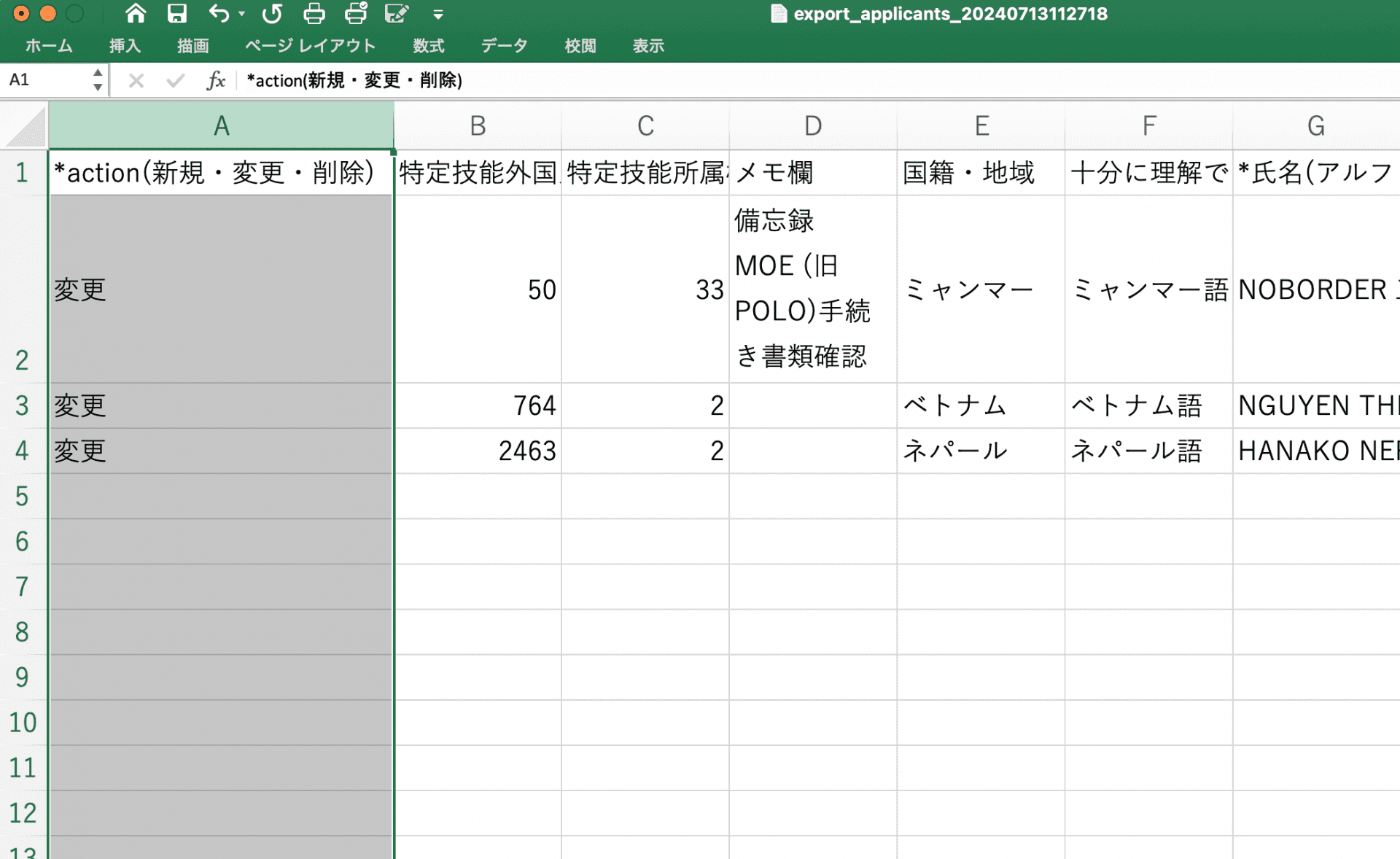The height and width of the screenshot is (859, 1400).
Task: Confirm cell entry with the checkmark button
Action: click(175, 80)
